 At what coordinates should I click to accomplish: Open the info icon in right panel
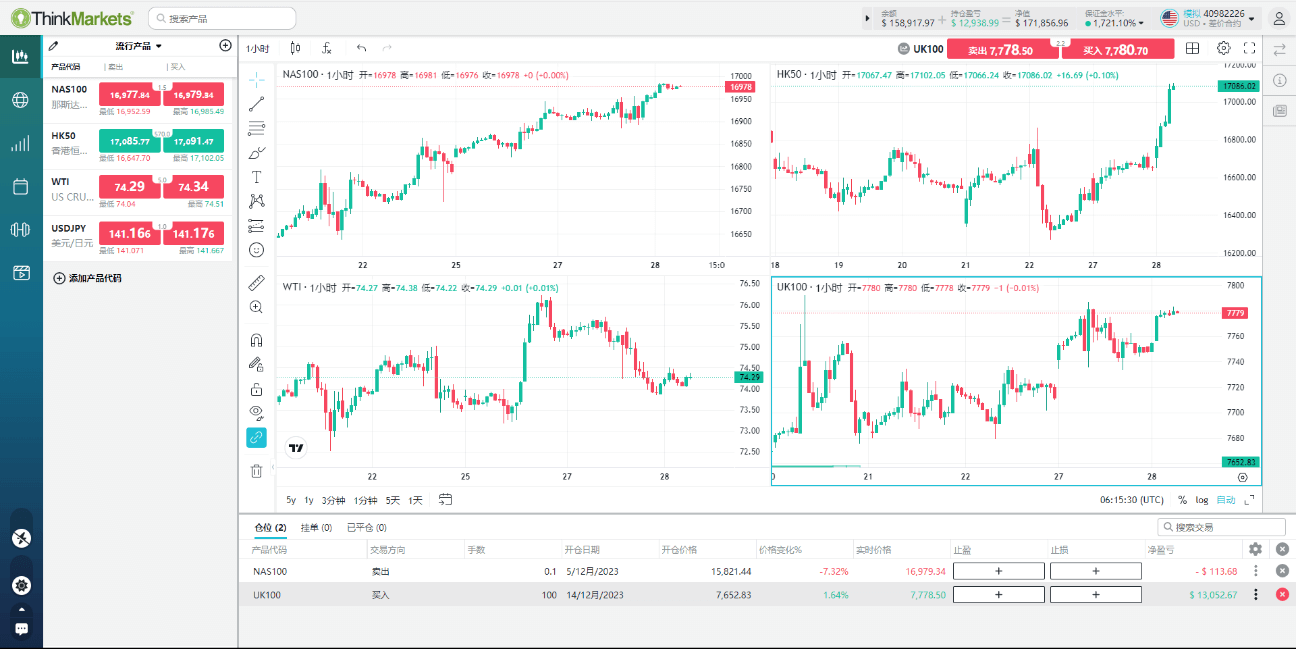tap(1279, 80)
